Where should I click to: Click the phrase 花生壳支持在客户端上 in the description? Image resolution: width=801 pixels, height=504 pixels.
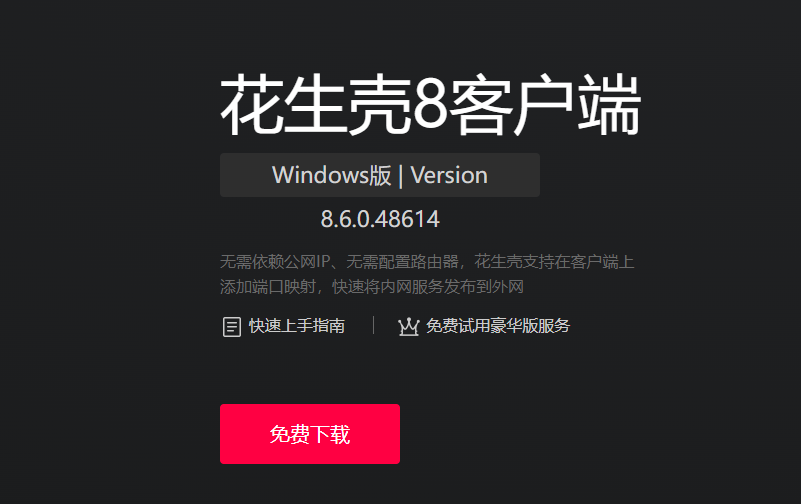pyautogui.click(x=554, y=262)
